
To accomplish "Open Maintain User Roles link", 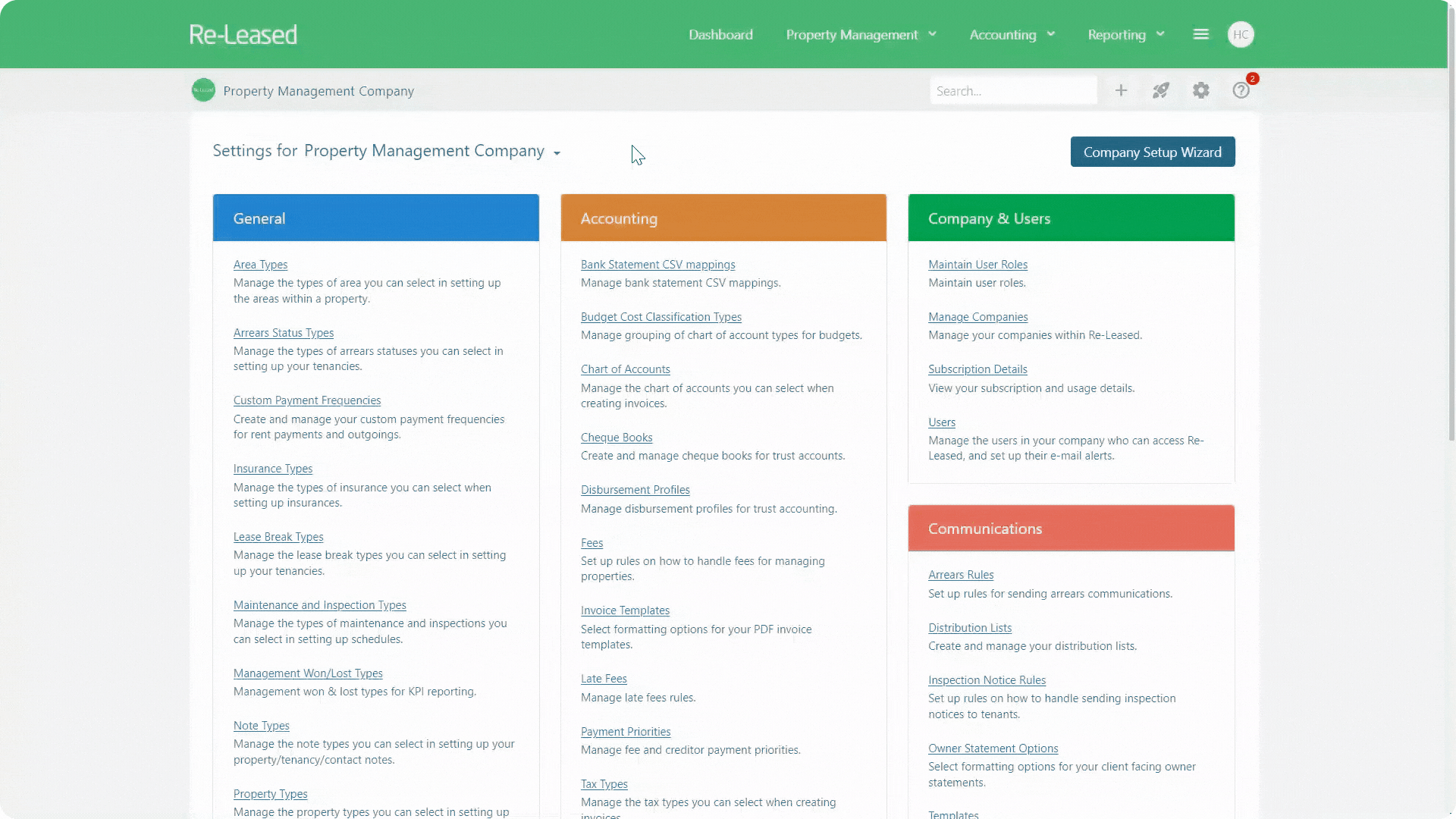I will pyautogui.click(x=977, y=264).
